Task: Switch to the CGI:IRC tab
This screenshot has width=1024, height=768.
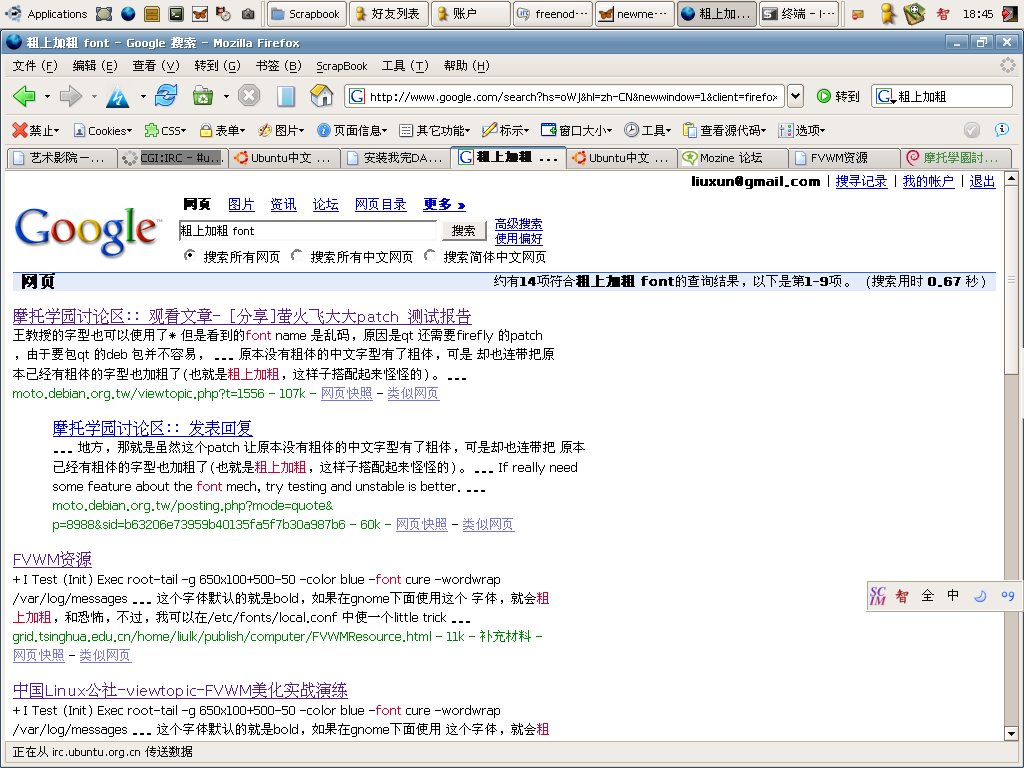Action: point(173,158)
